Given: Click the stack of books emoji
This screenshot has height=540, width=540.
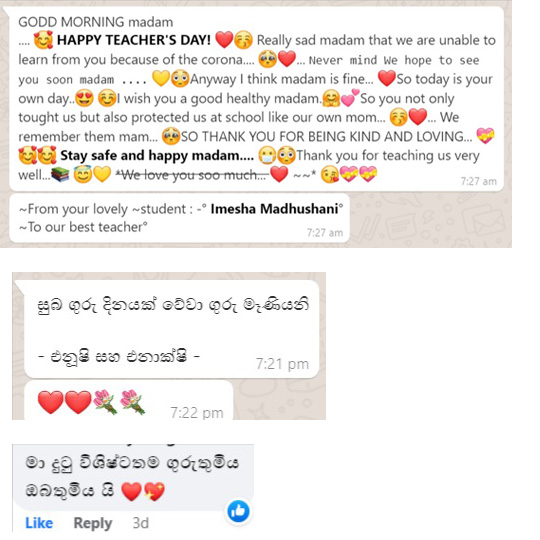Looking at the screenshot, I should click(x=60, y=174).
